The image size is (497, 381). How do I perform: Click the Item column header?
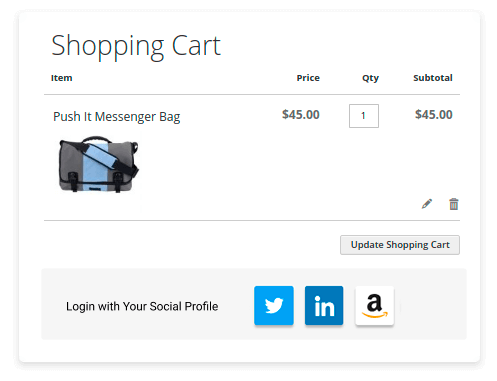coord(61,78)
